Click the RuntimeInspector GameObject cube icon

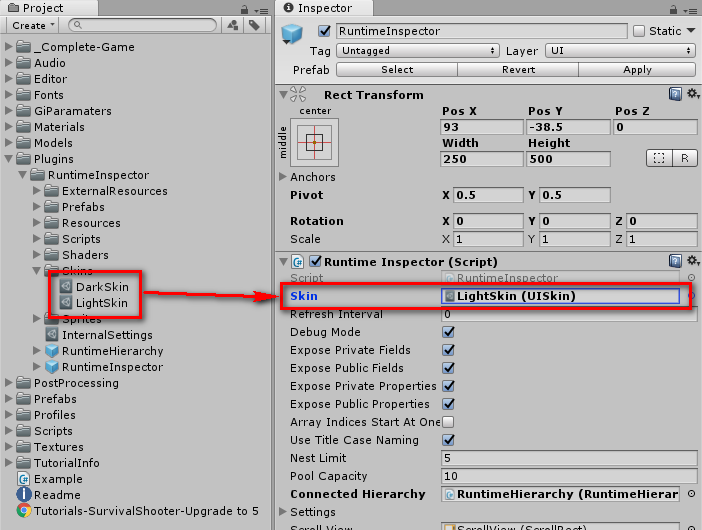point(291,34)
